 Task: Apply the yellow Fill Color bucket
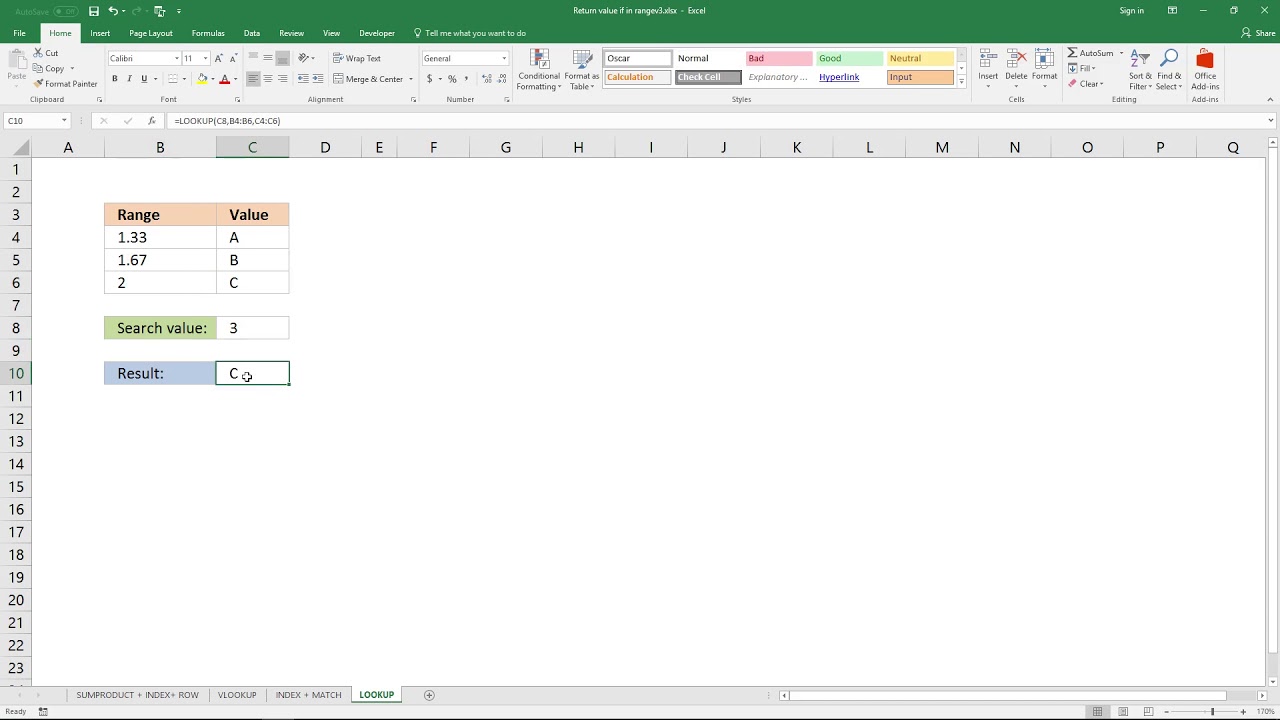202,79
